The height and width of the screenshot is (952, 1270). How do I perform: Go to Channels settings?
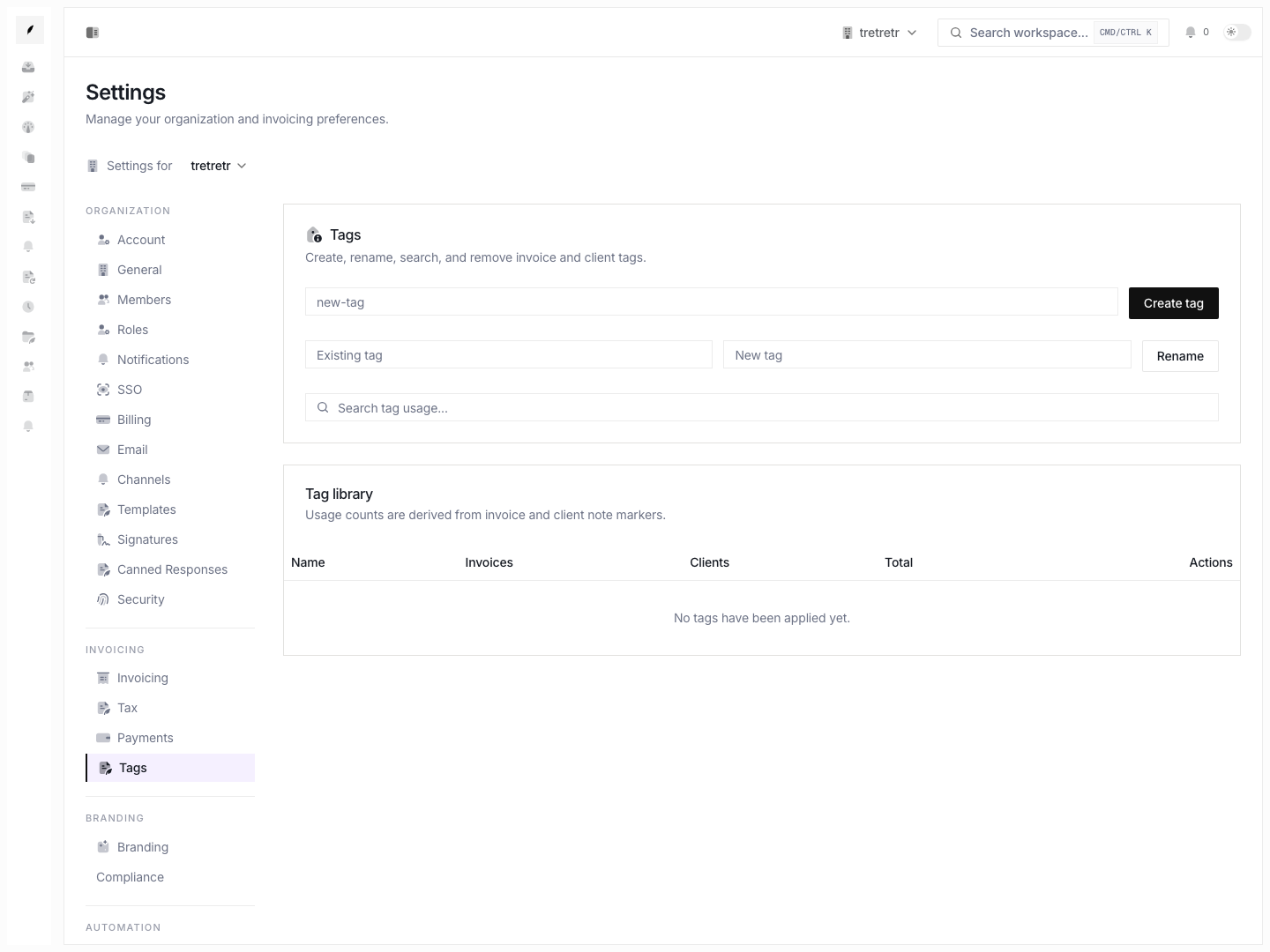[x=170, y=480]
